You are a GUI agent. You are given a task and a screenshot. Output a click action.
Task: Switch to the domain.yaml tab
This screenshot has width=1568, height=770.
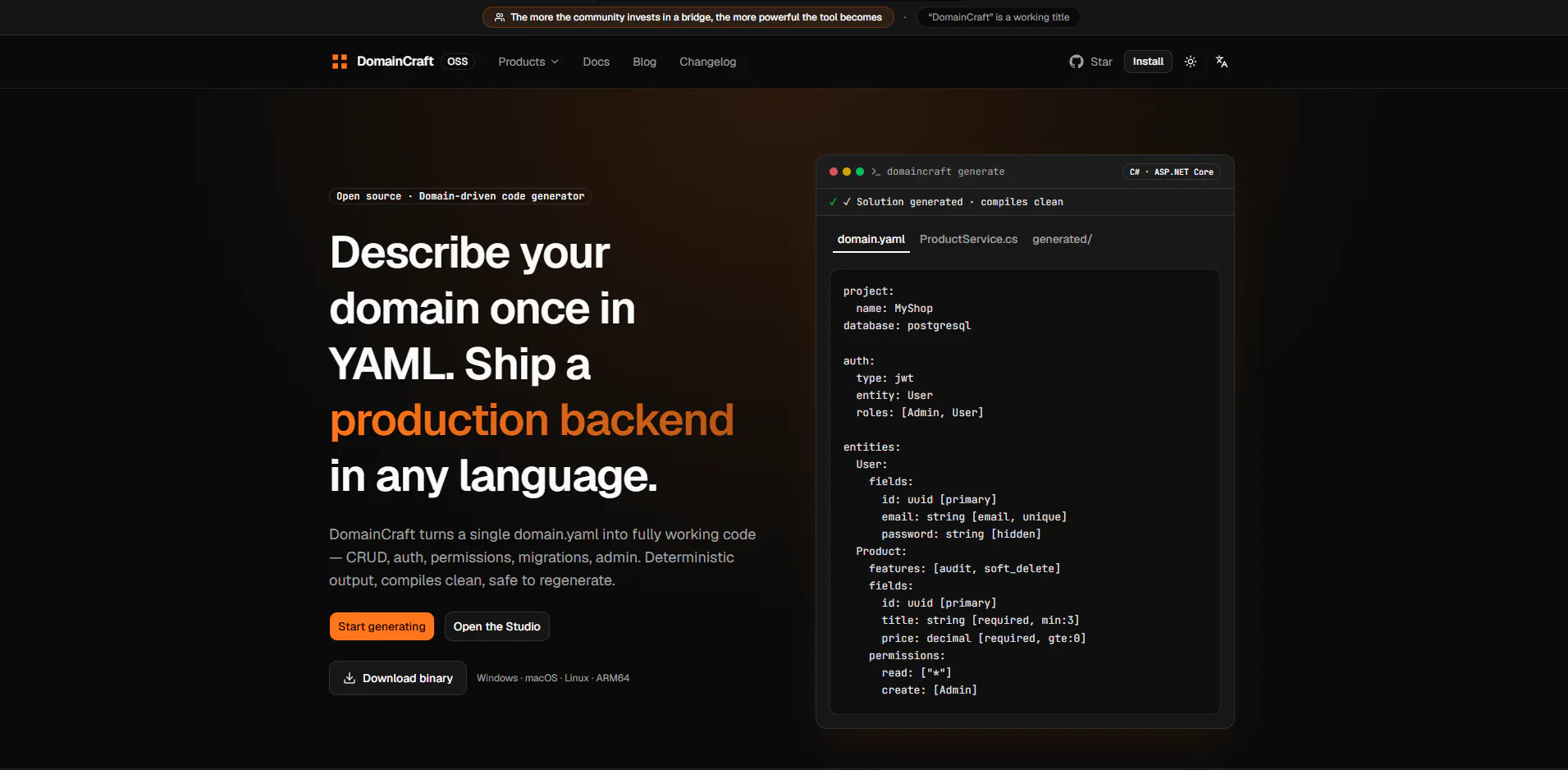871,239
